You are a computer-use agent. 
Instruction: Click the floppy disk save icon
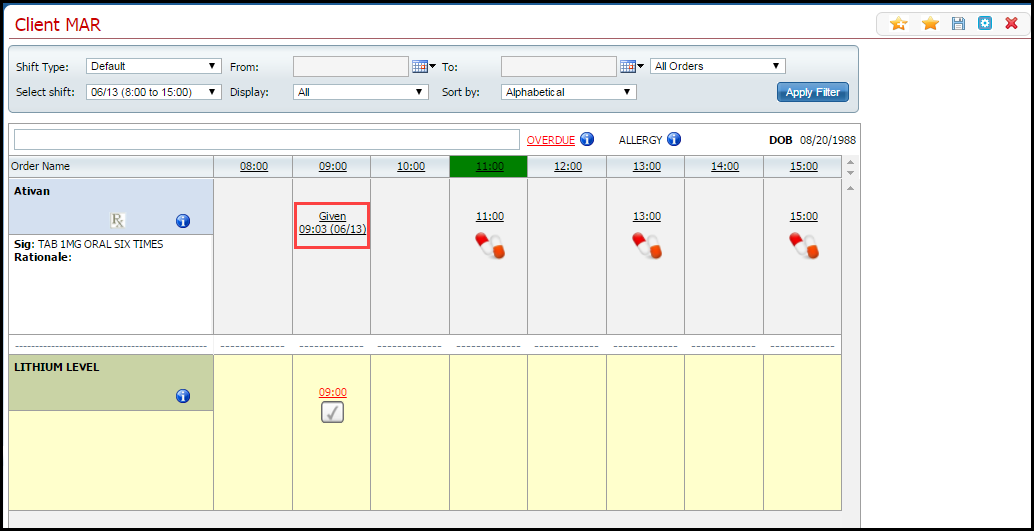[x=958, y=23]
